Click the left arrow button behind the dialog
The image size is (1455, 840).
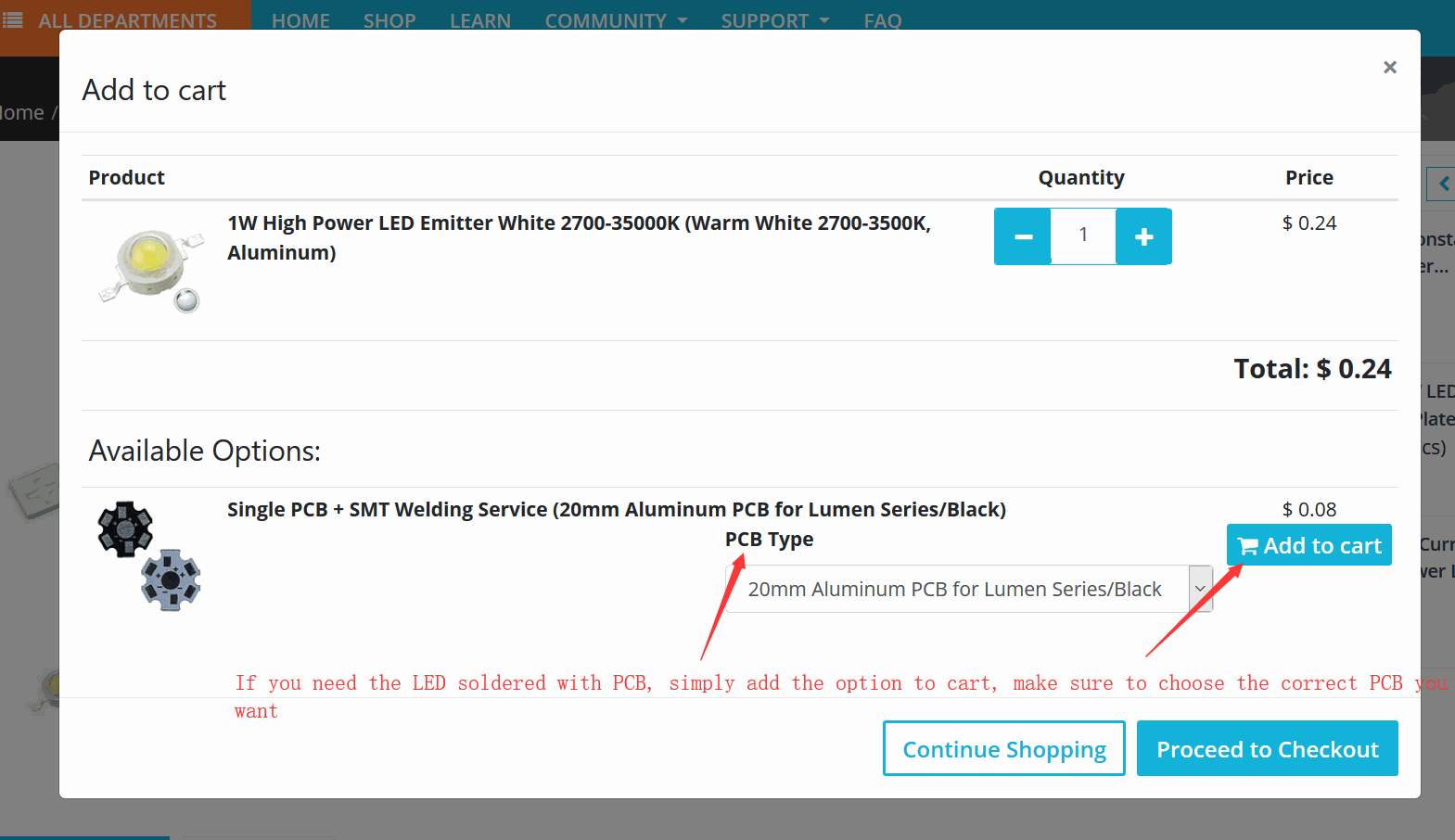(1442, 184)
